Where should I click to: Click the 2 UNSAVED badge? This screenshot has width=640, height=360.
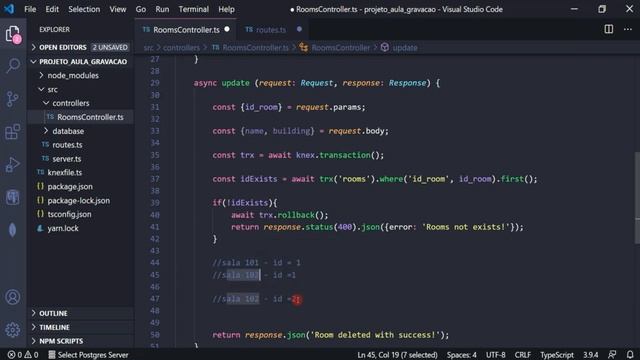pyautogui.click(x=110, y=47)
